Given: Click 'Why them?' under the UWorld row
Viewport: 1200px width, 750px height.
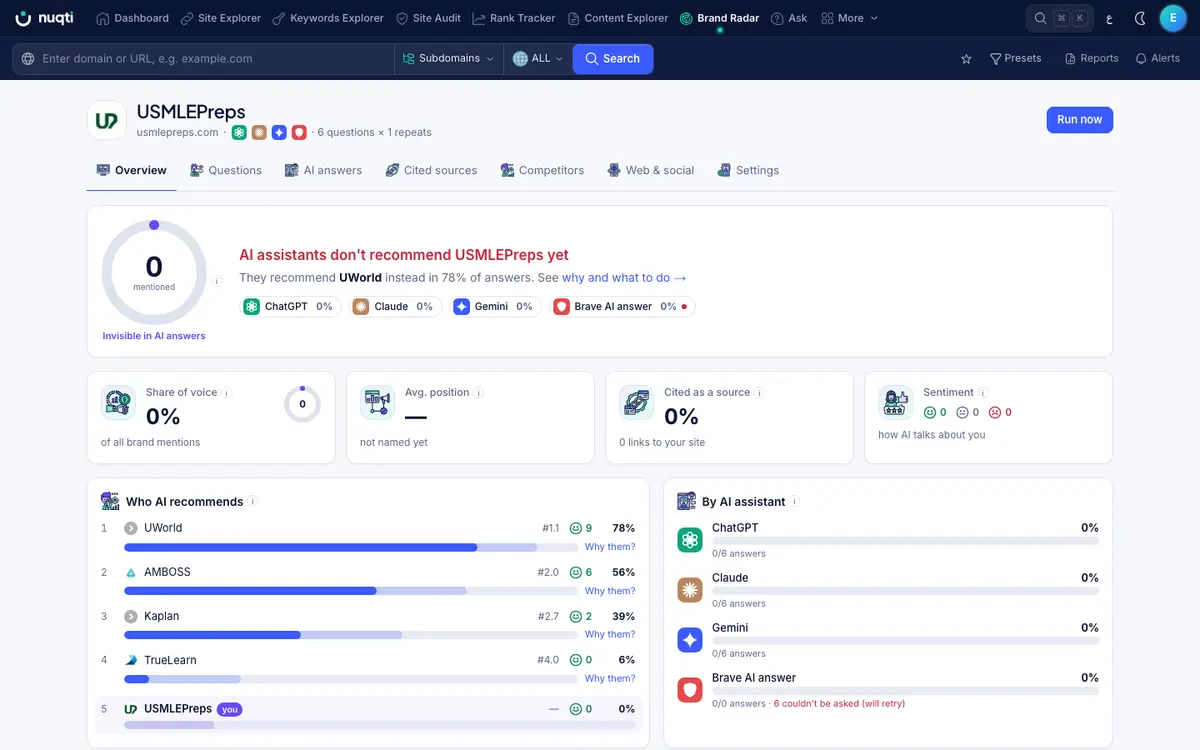Looking at the screenshot, I should click(x=610, y=547).
